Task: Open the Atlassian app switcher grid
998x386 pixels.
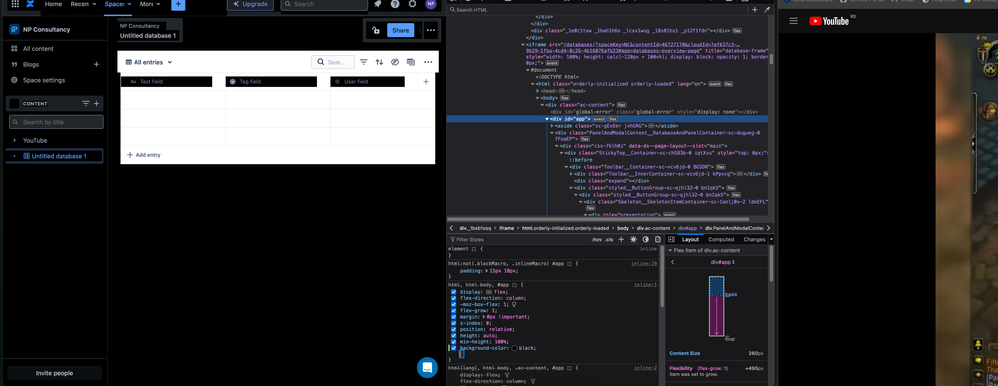Action: click(15, 4)
